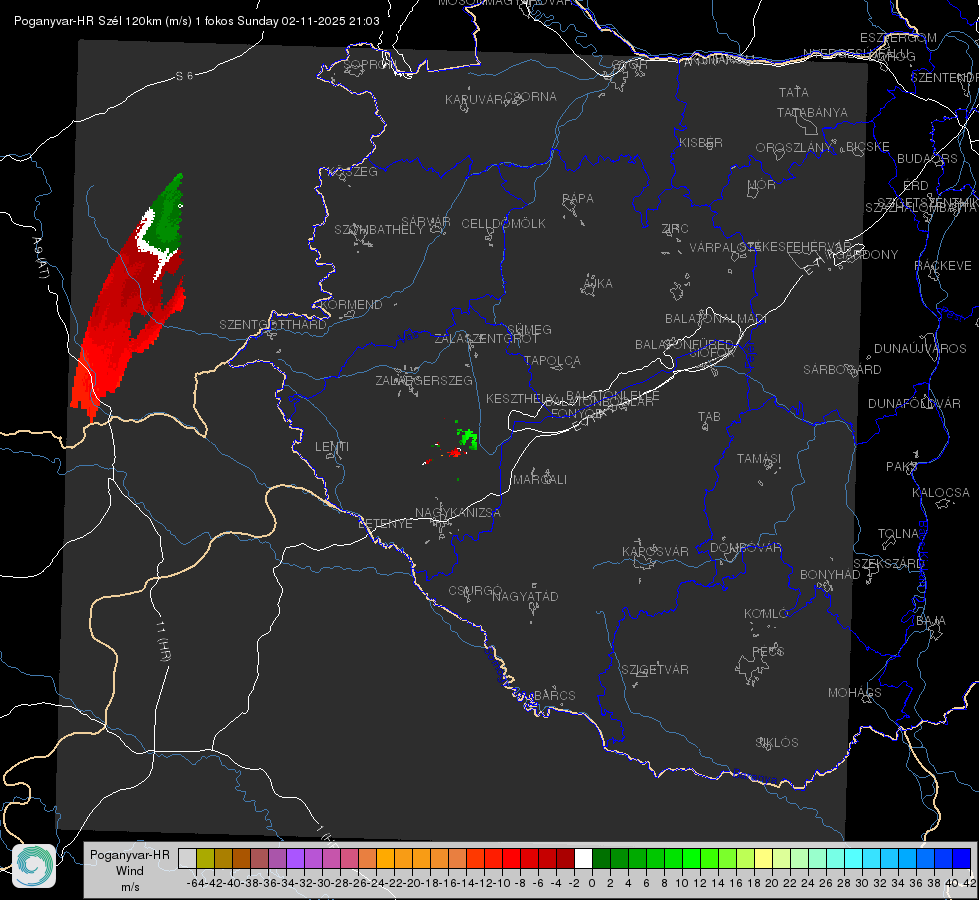Image resolution: width=979 pixels, height=900 pixels.
Task: Click the '11 (HR)' road label
Action: pyautogui.click(x=163, y=641)
